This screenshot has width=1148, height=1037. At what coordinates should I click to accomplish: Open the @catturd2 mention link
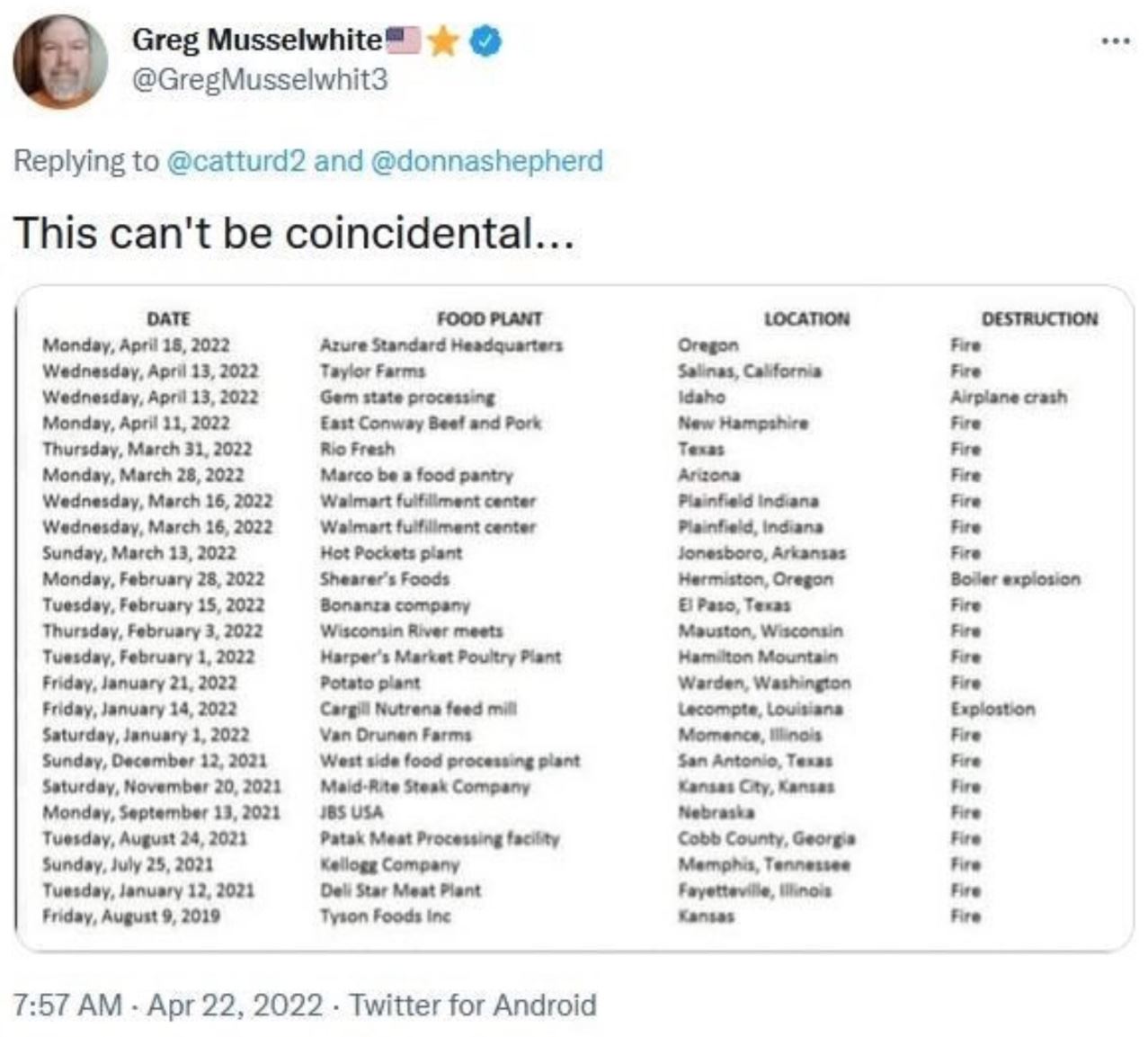coord(237,161)
